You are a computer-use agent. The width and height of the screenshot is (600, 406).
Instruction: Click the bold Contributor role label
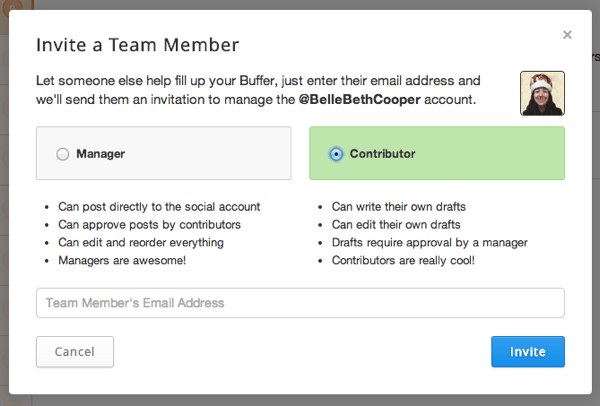point(383,154)
